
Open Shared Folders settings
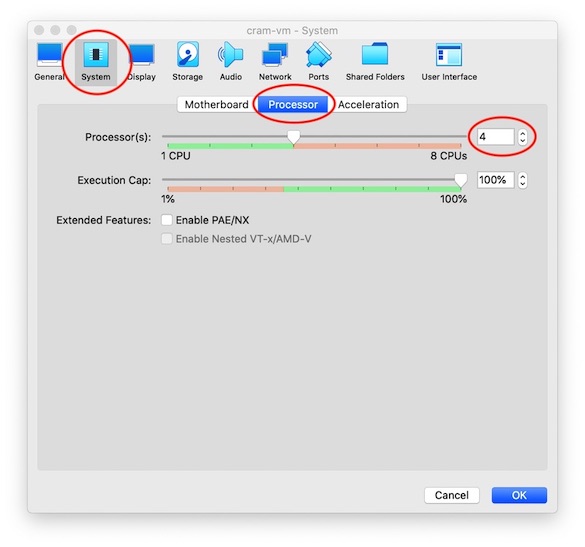coord(375,62)
